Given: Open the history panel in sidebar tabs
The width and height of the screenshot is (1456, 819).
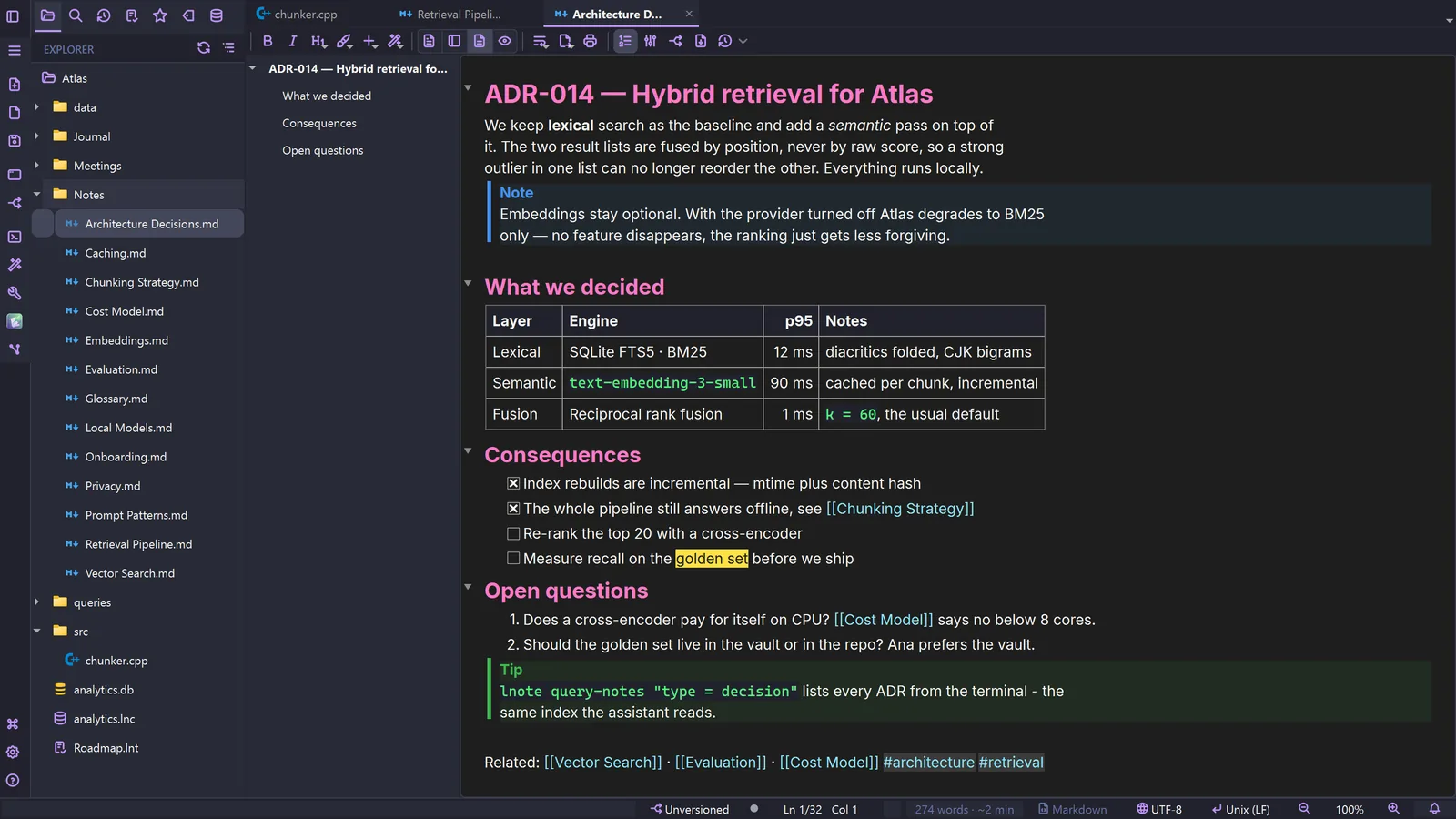Looking at the screenshot, I should [x=104, y=15].
